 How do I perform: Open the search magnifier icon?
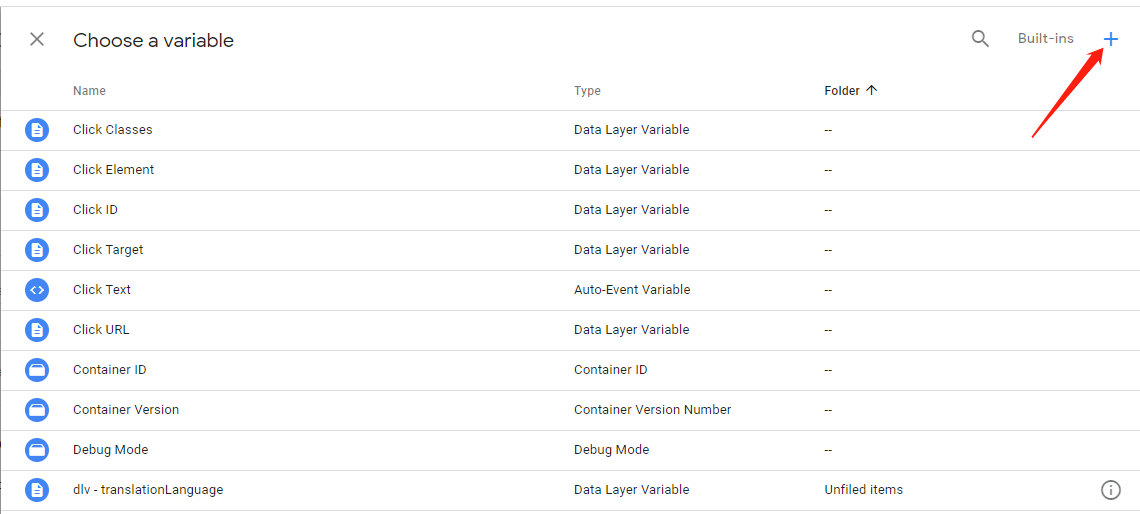tap(980, 39)
